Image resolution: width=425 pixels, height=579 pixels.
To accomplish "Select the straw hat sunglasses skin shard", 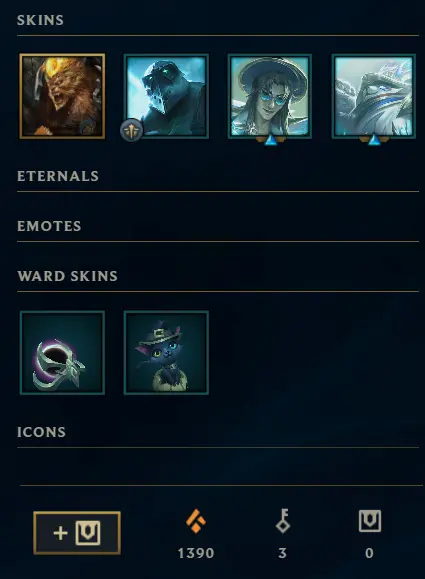I will [x=270, y=96].
